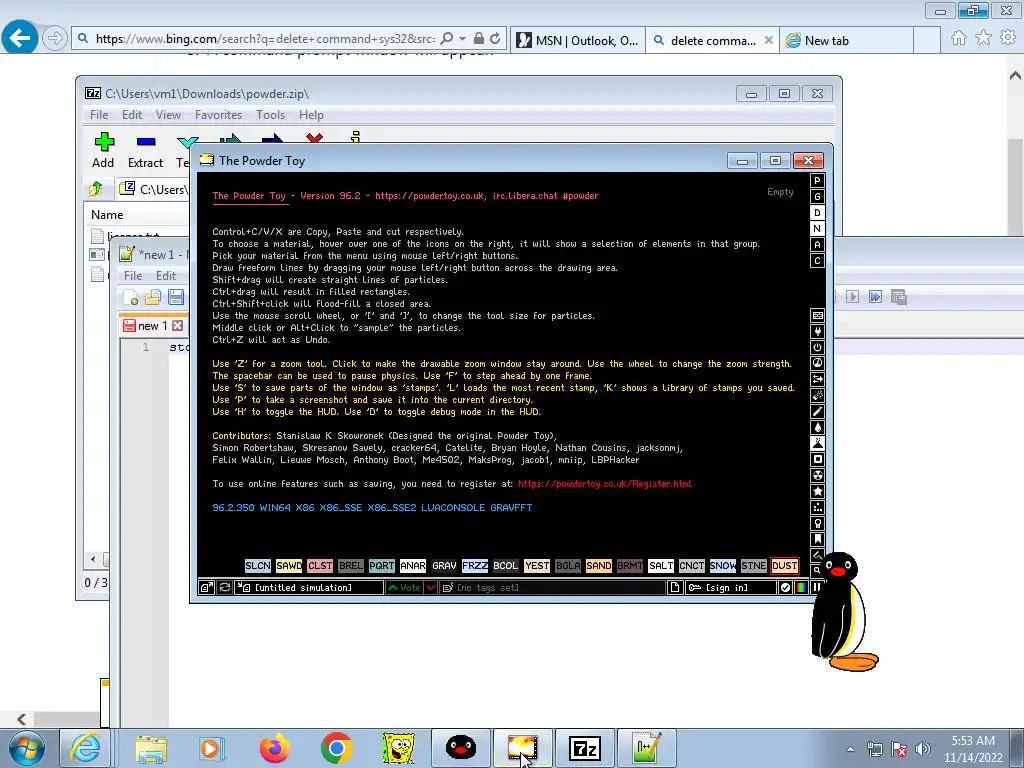Switch to the New tab browser tab
This screenshot has width=1024, height=768.
[846, 40]
